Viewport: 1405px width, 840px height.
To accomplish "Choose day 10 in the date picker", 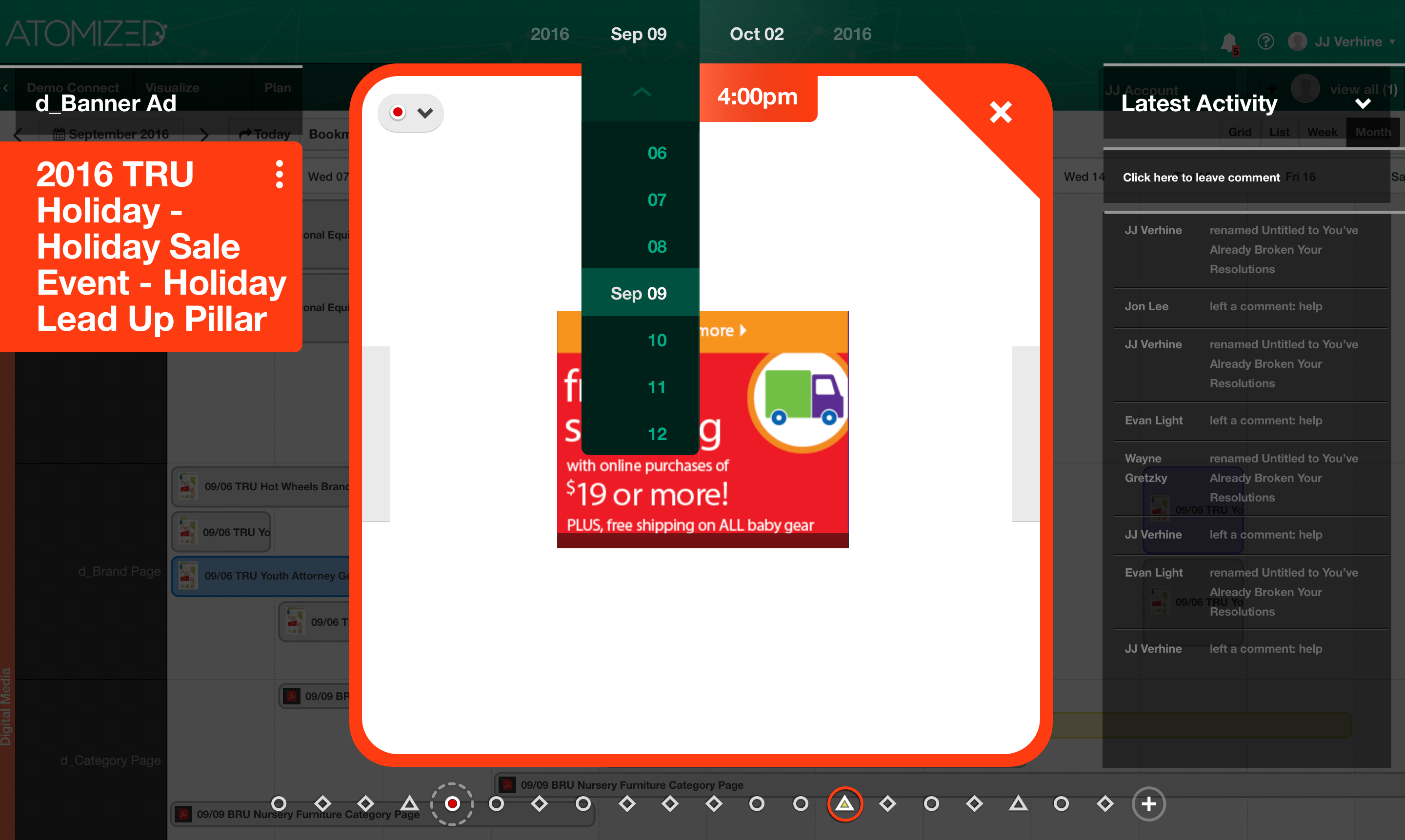I will 657,340.
